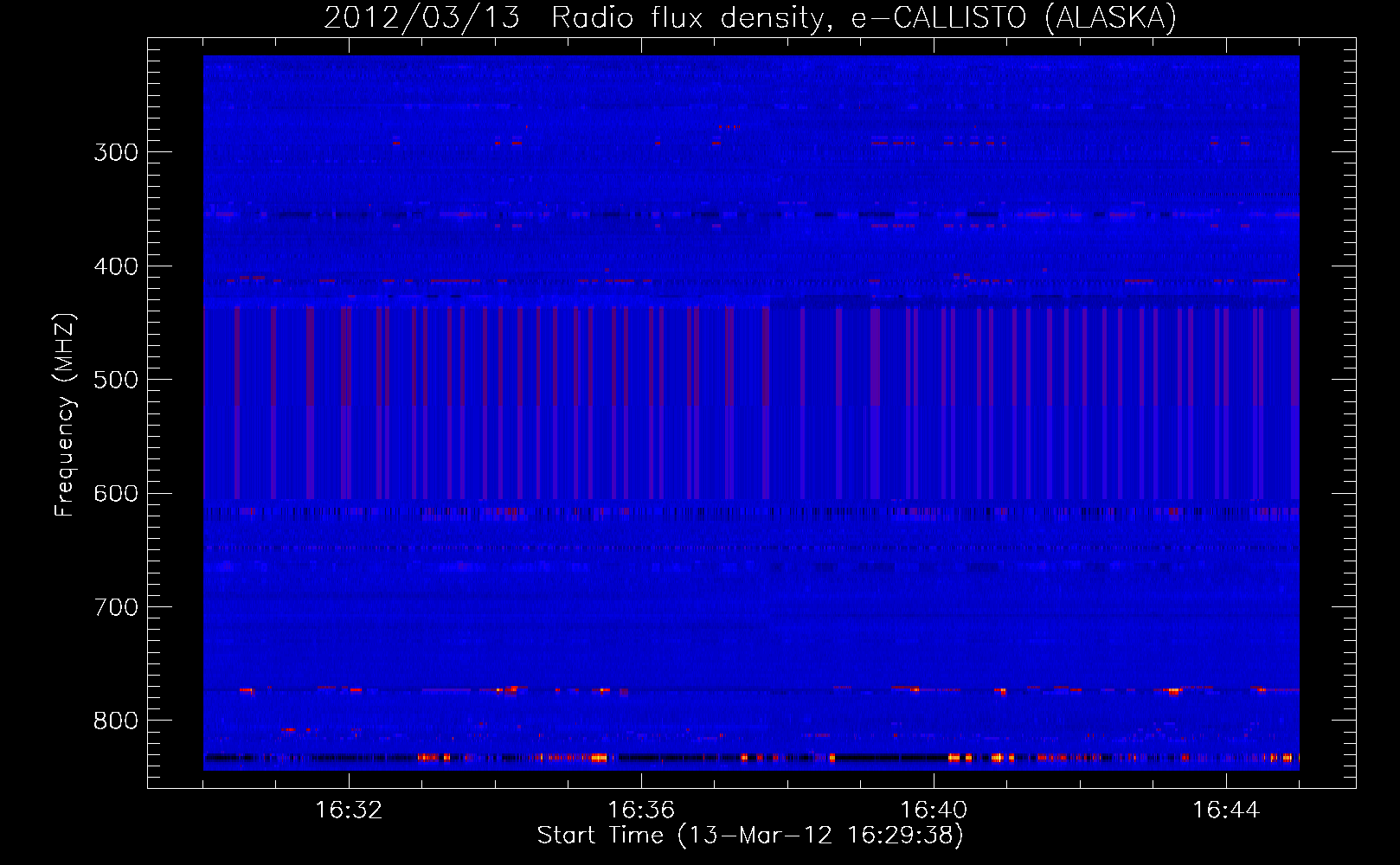Click the 800 frequency tick label
Viewport: 1400px width, 865px height.
116,721
